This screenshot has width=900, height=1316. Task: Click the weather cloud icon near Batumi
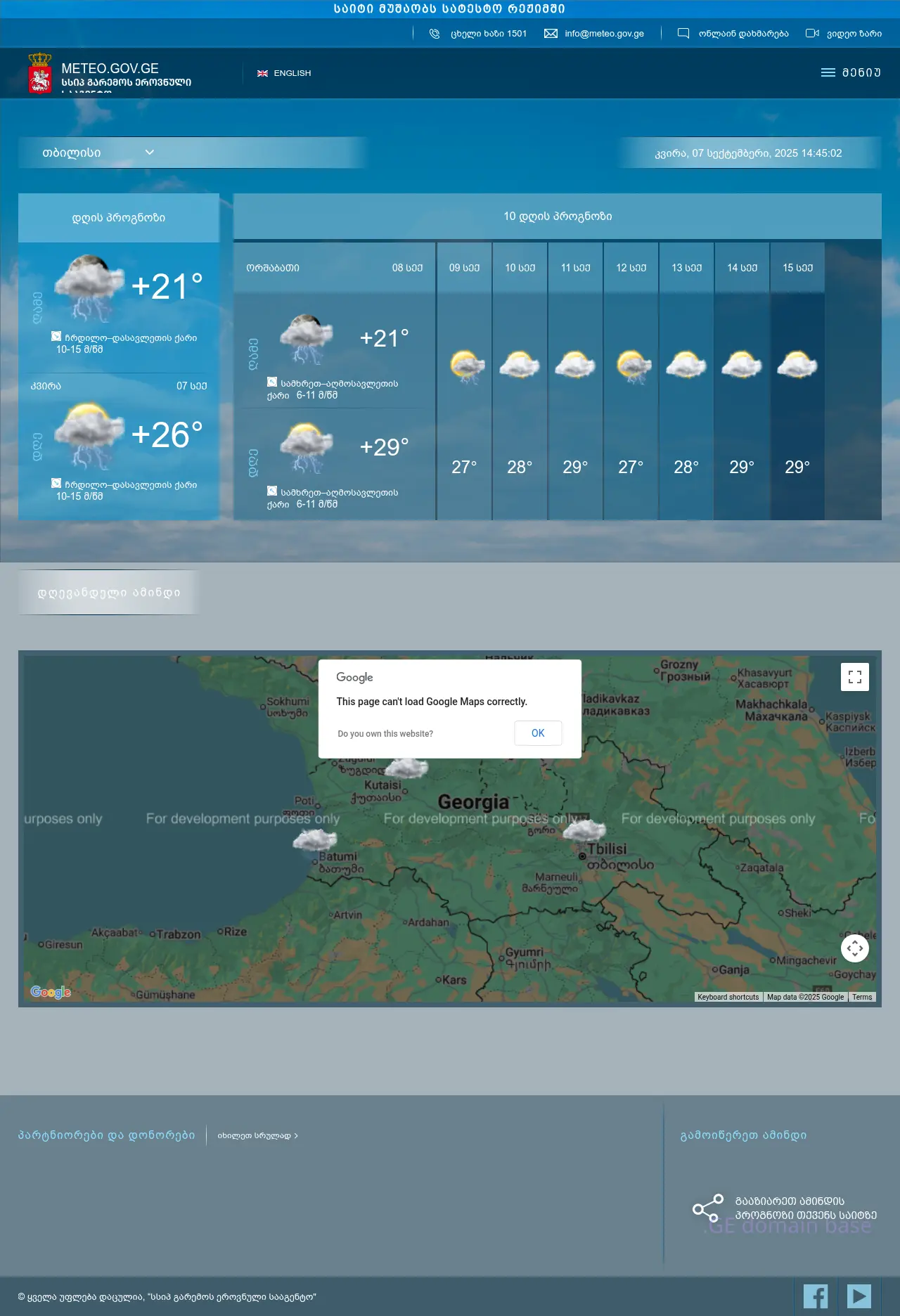(314, 839)
